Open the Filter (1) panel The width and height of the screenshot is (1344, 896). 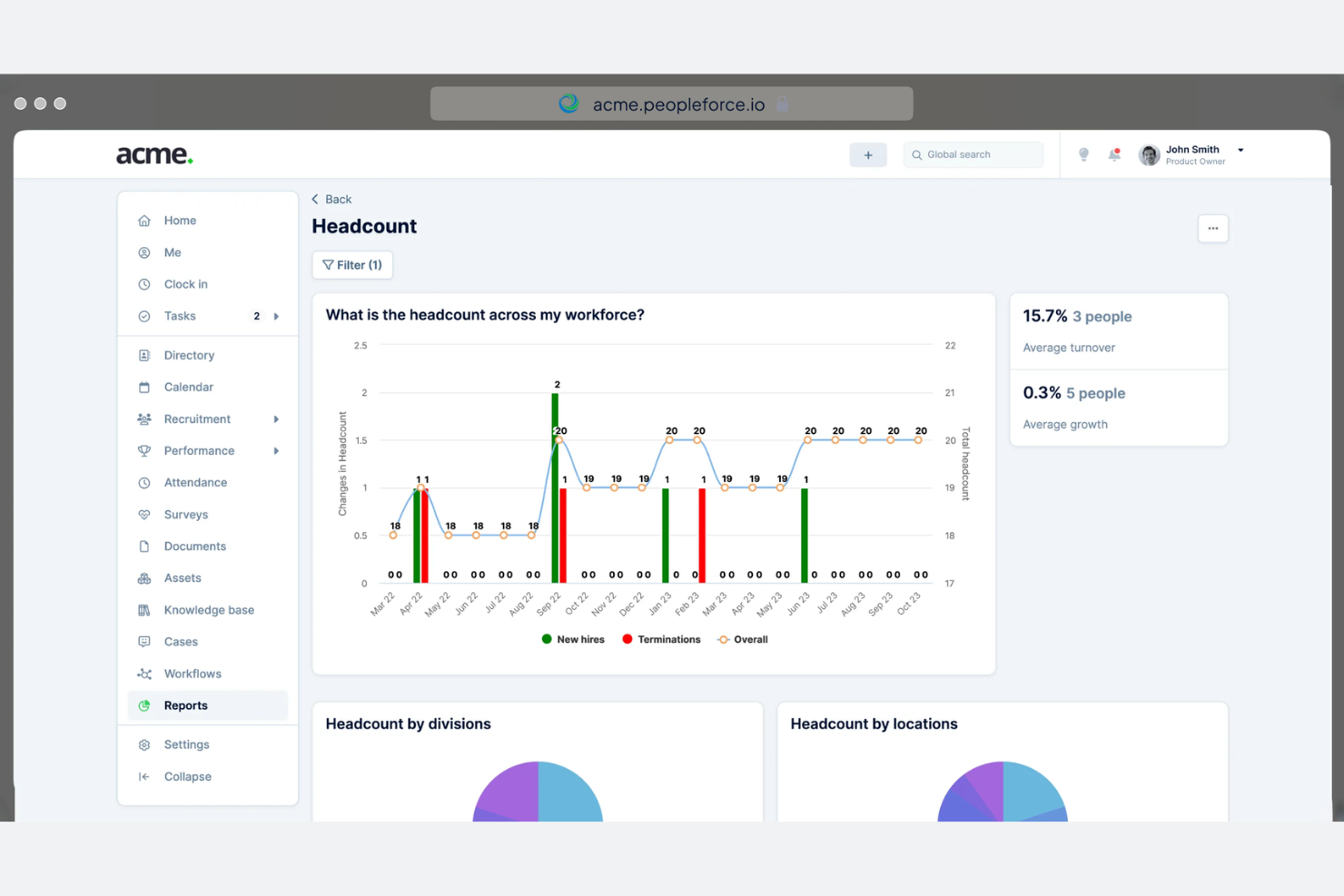(x=351, y=264)
